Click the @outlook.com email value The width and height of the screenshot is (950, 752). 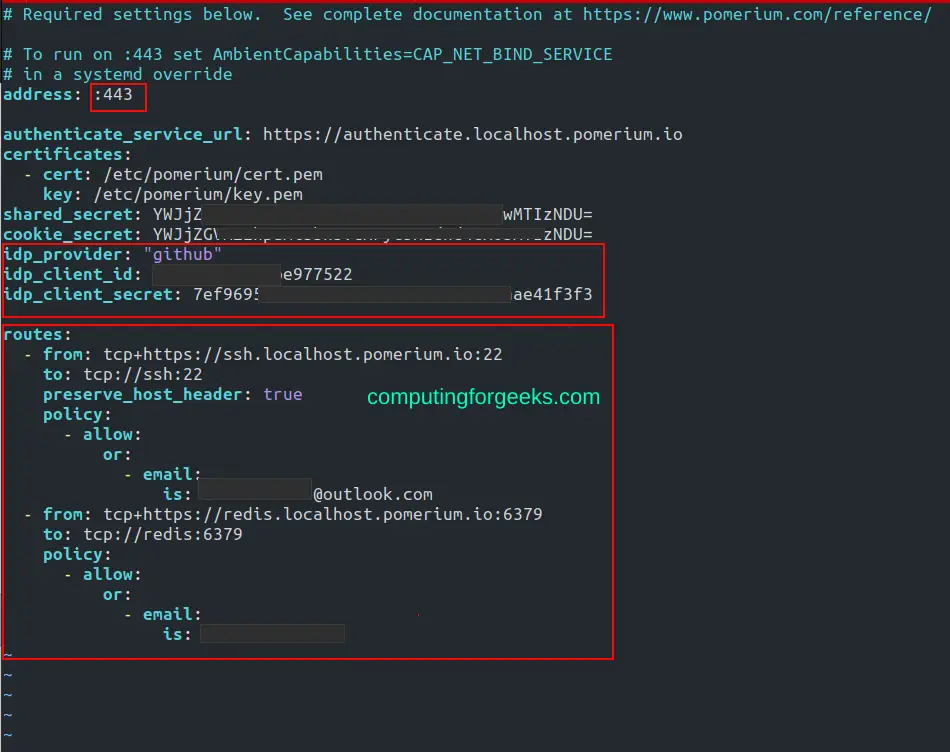coord(373,494)
